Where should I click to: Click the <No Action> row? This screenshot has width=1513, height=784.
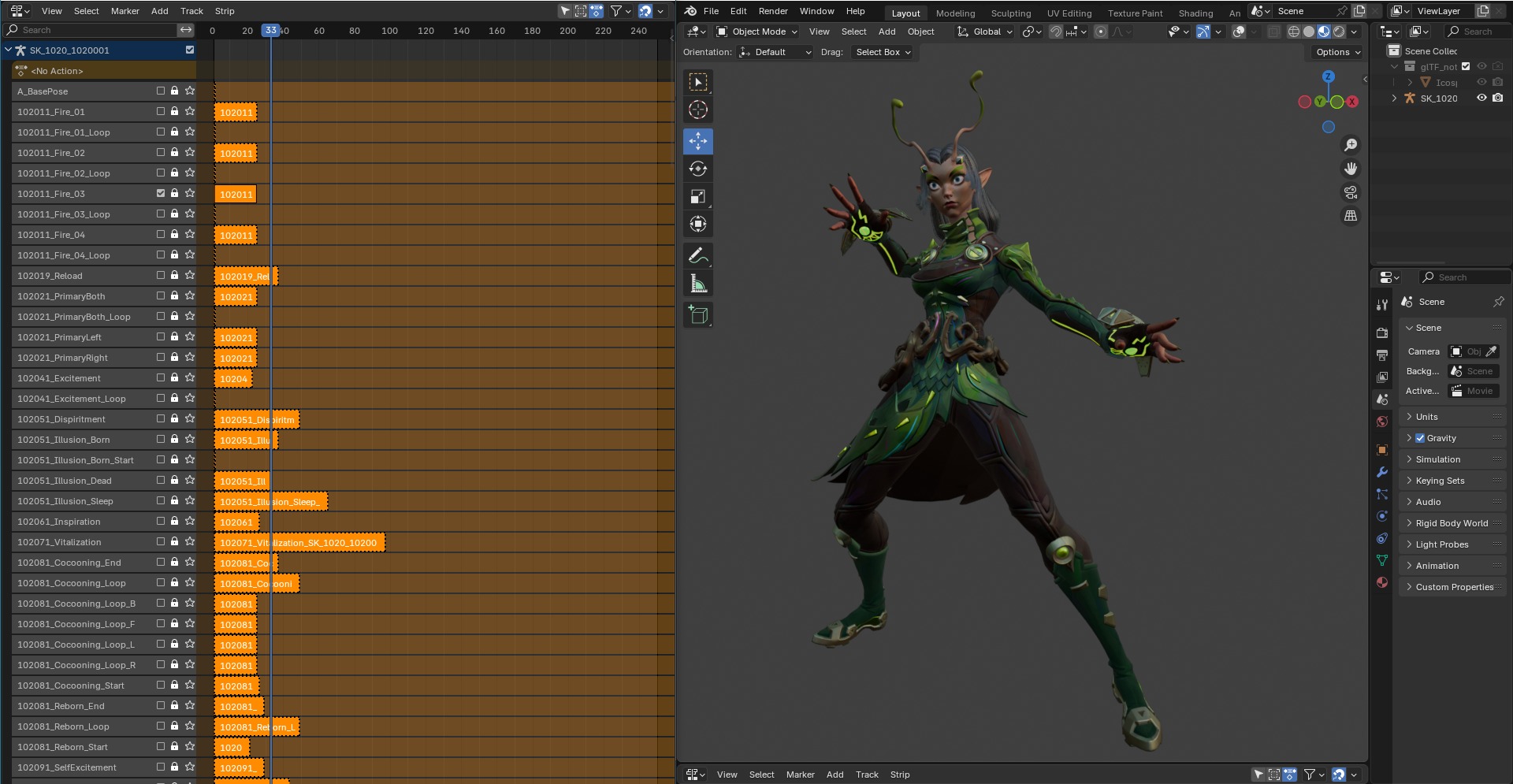(x=105, y=71)
